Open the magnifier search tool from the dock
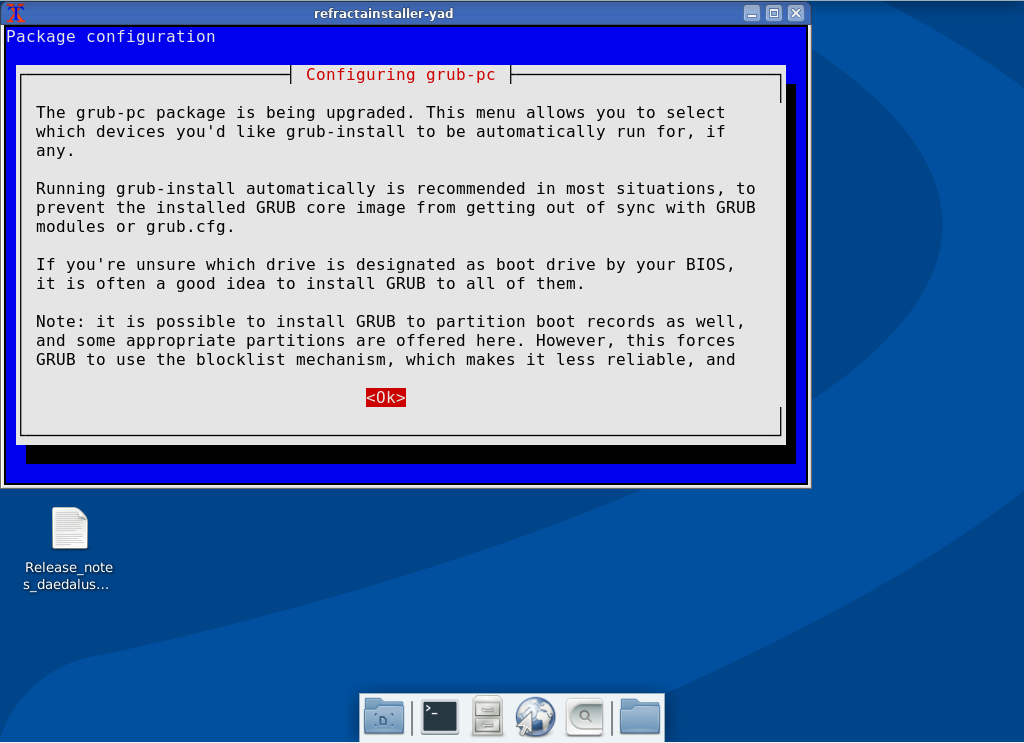Image resolution: width=1024 pixels, height=743 pixels. 584,716
